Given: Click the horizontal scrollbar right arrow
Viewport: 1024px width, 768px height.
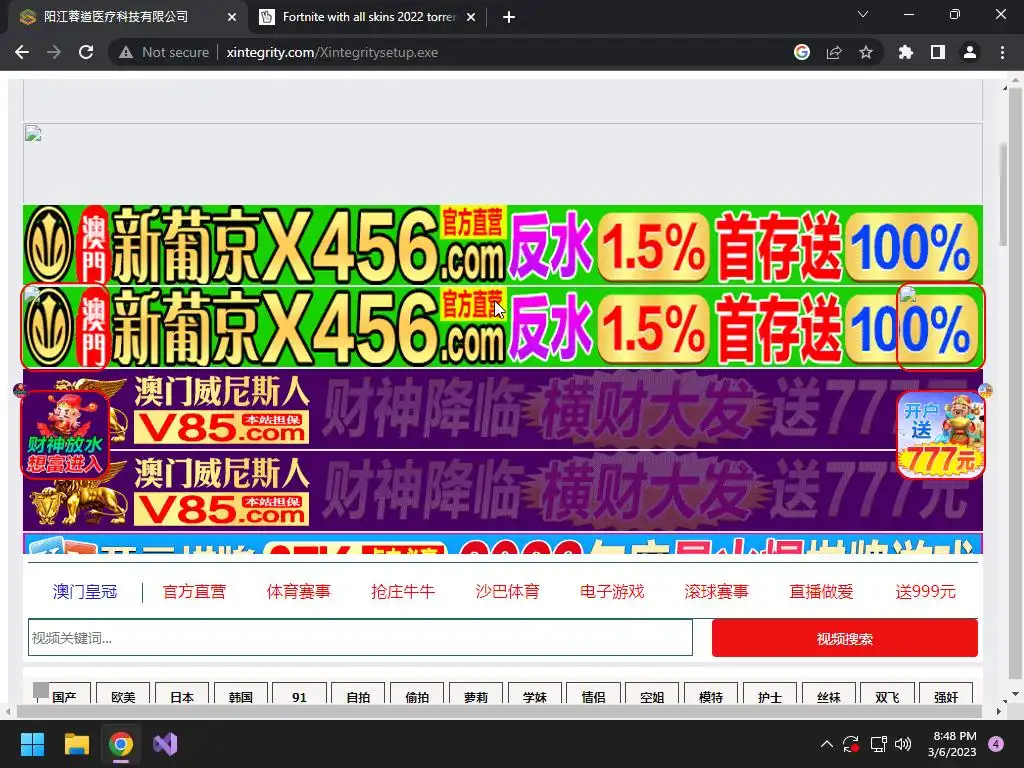Looking at the screenshot, I should click(999, 711).
